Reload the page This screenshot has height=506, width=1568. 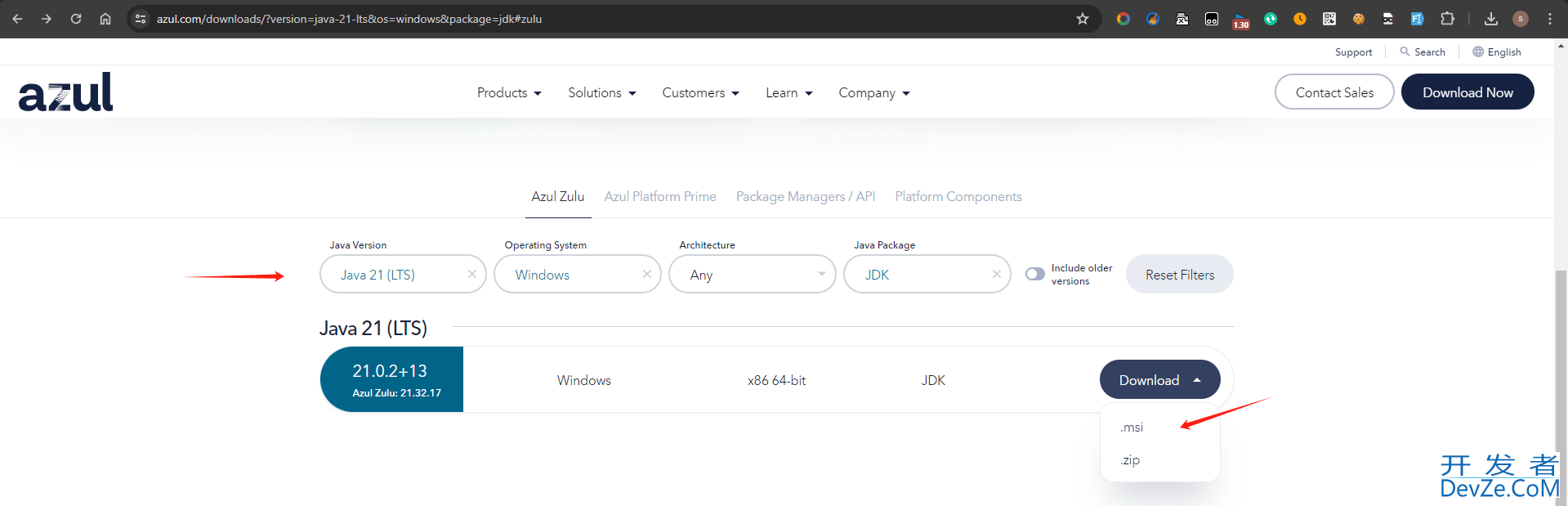76,19
